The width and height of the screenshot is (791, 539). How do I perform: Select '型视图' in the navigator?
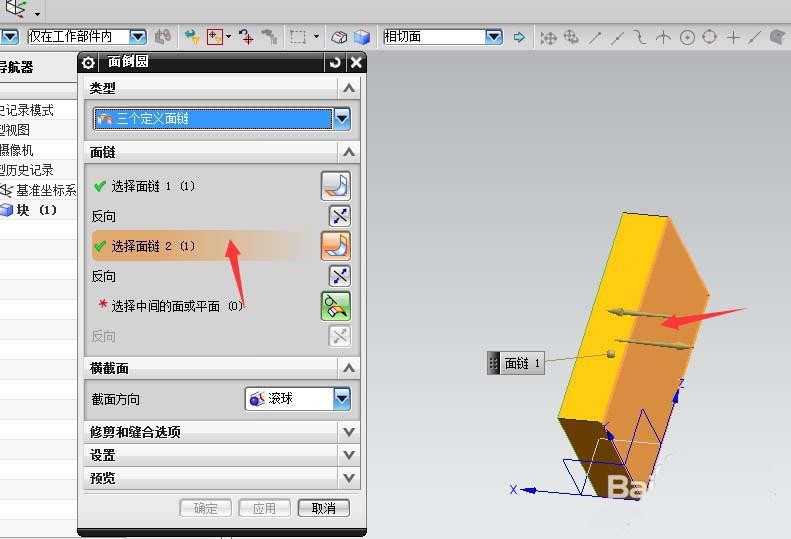pos(15,130)
